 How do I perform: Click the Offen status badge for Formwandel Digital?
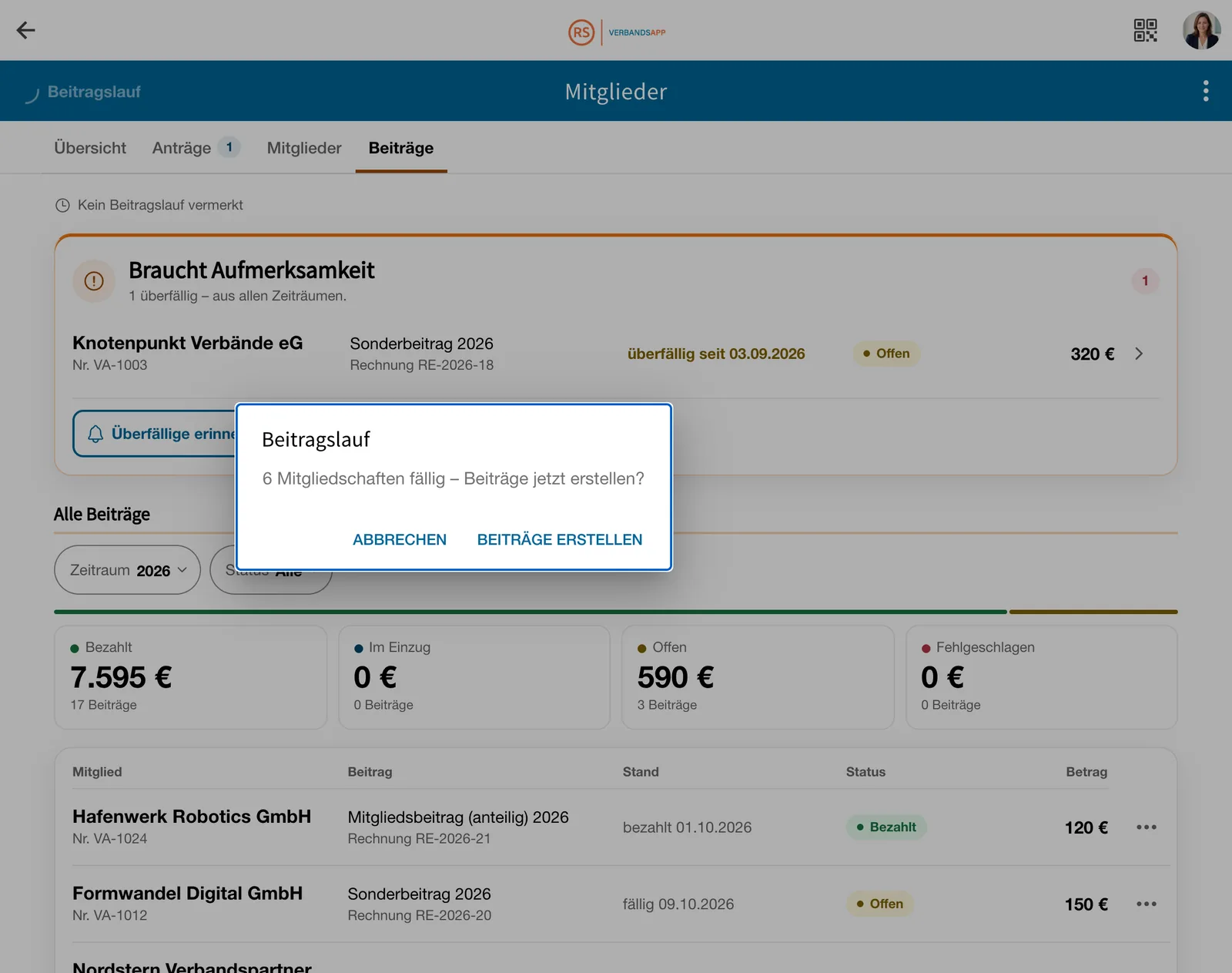880,904
